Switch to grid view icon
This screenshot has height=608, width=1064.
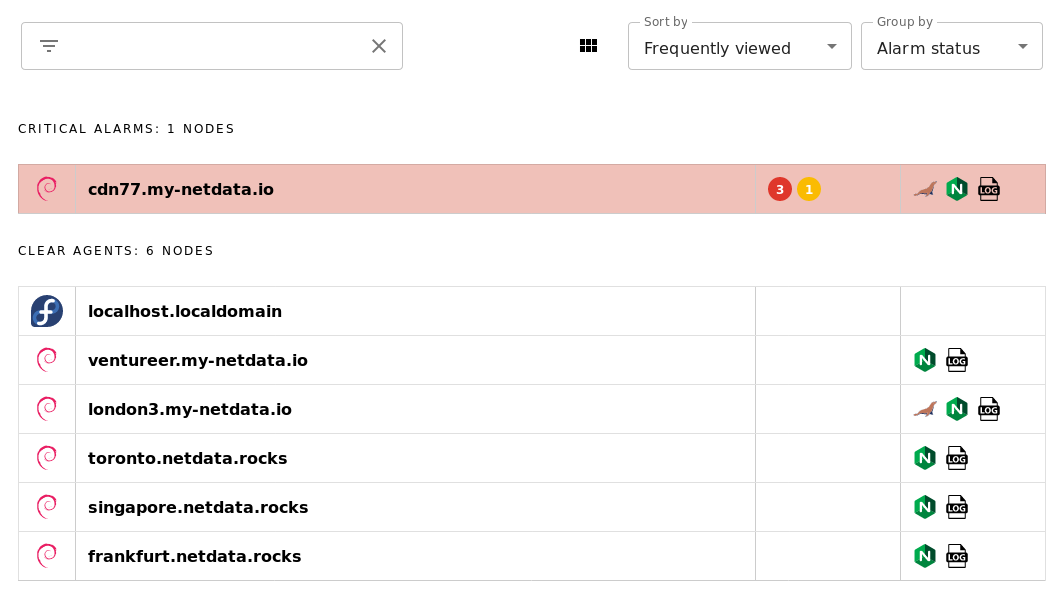[x=588, y=45]
